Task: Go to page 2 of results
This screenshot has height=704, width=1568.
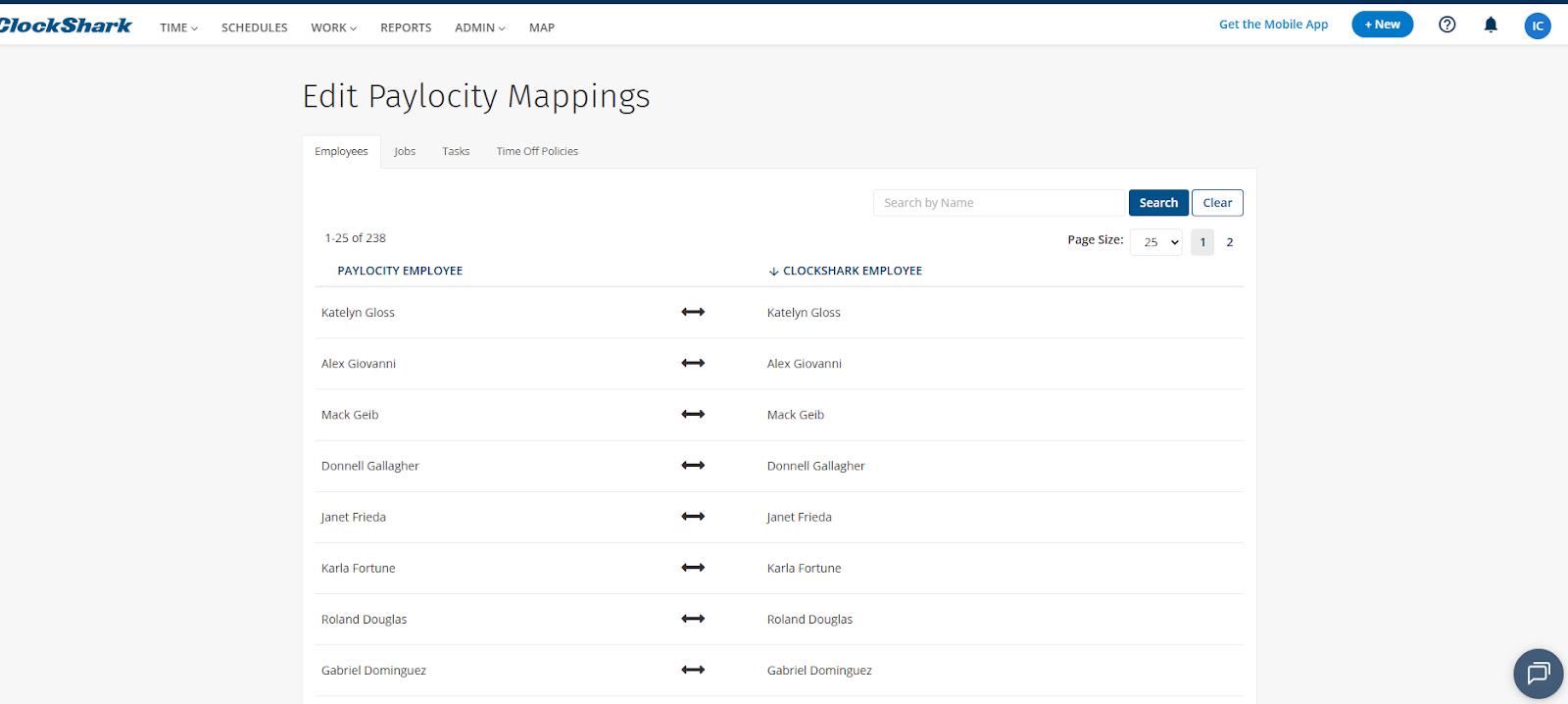Action: 1229,242
